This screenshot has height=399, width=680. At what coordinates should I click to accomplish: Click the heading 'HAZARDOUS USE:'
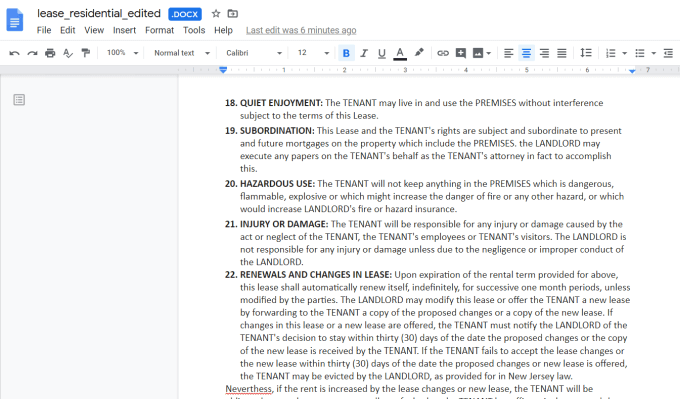coord(278,183)
